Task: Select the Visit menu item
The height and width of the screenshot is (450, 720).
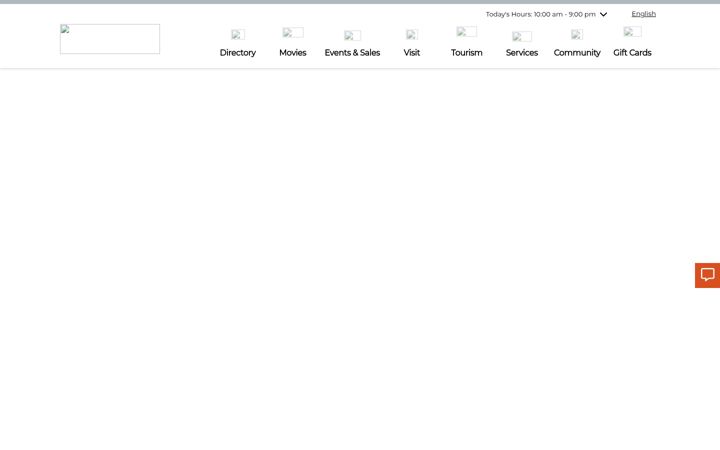Action: (411, 53)
